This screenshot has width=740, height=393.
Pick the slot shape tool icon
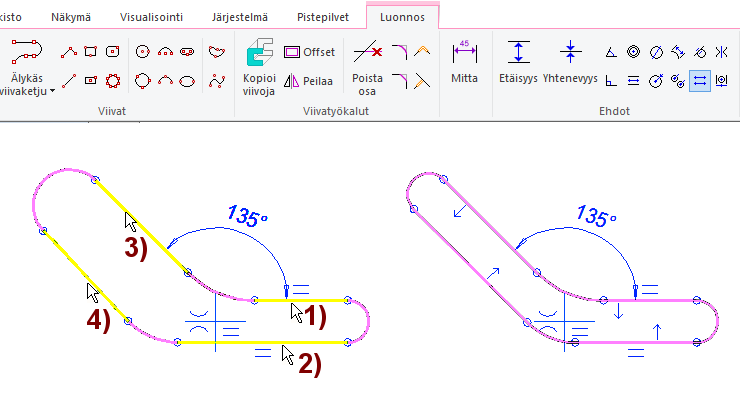[x=187, y=51]
